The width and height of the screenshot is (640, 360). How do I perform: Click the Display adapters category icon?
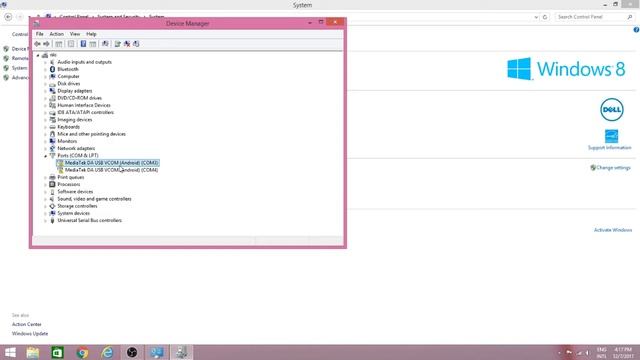pyautogui.click(x=52, y=91)
